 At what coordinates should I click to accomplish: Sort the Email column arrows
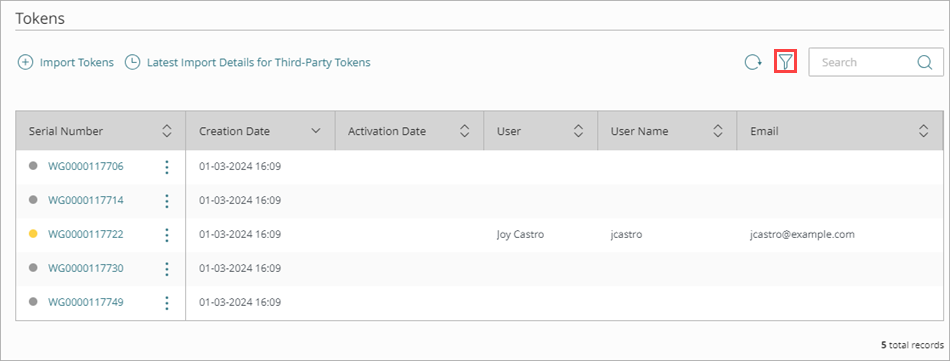(923, 131)
